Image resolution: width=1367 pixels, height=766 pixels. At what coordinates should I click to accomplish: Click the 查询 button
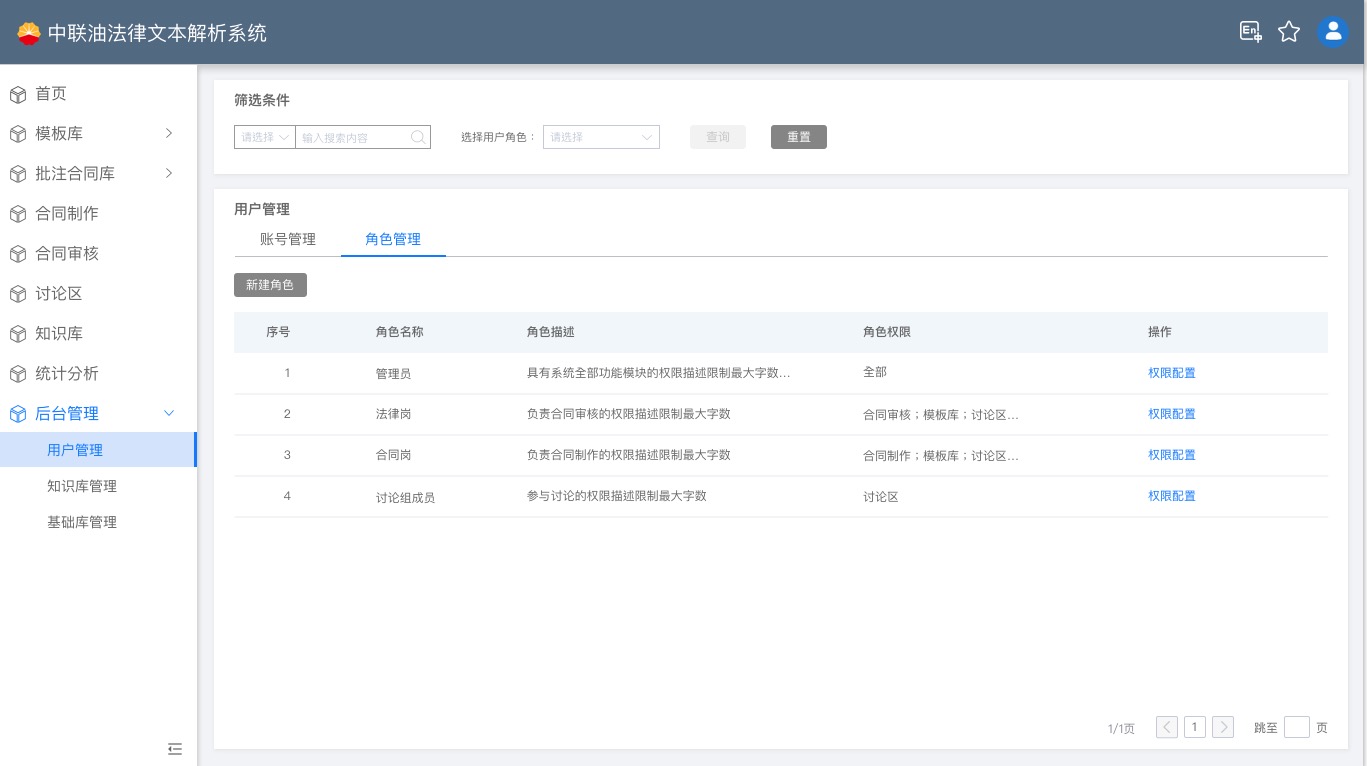tap(718, 137)
